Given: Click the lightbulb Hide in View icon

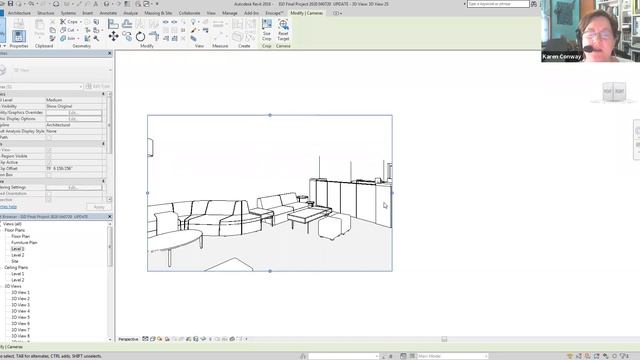Looking at the screenshot, I should click(193, 22).
